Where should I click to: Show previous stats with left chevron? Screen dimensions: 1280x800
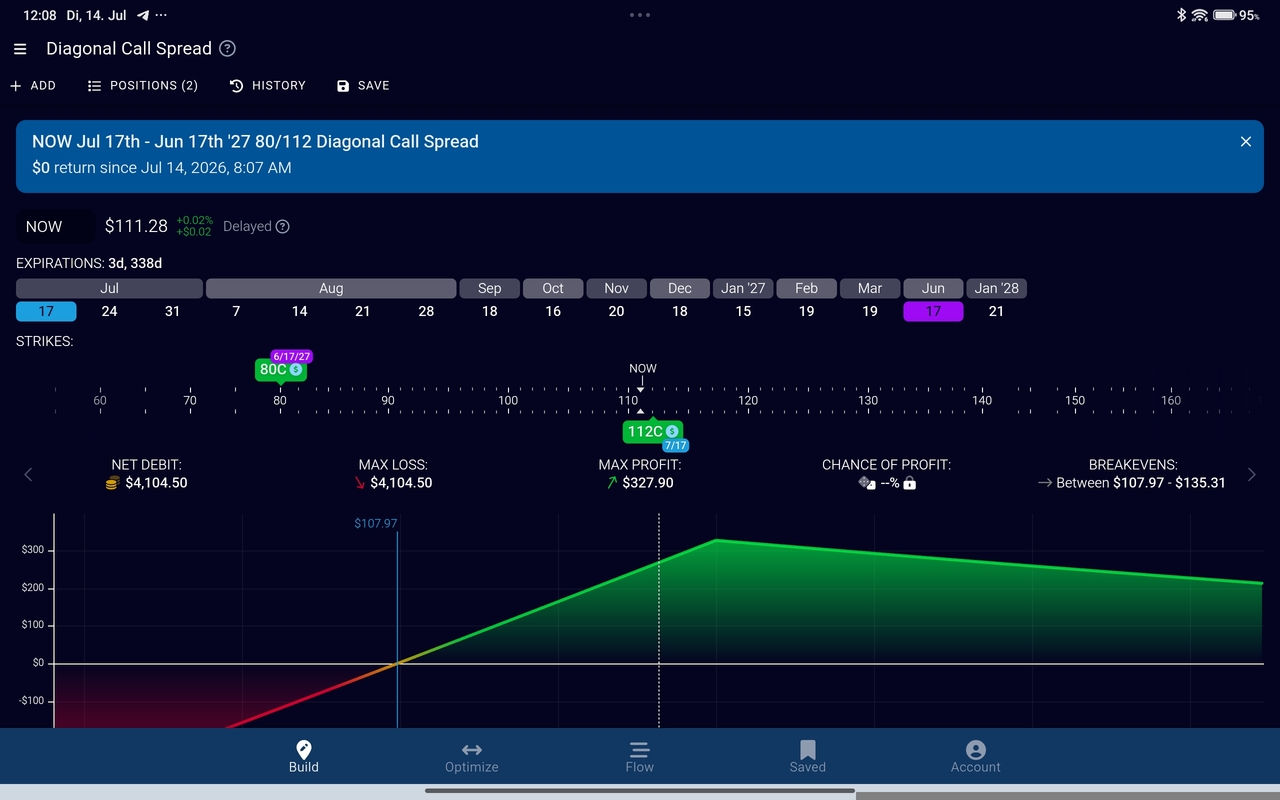tap(28, 475)
